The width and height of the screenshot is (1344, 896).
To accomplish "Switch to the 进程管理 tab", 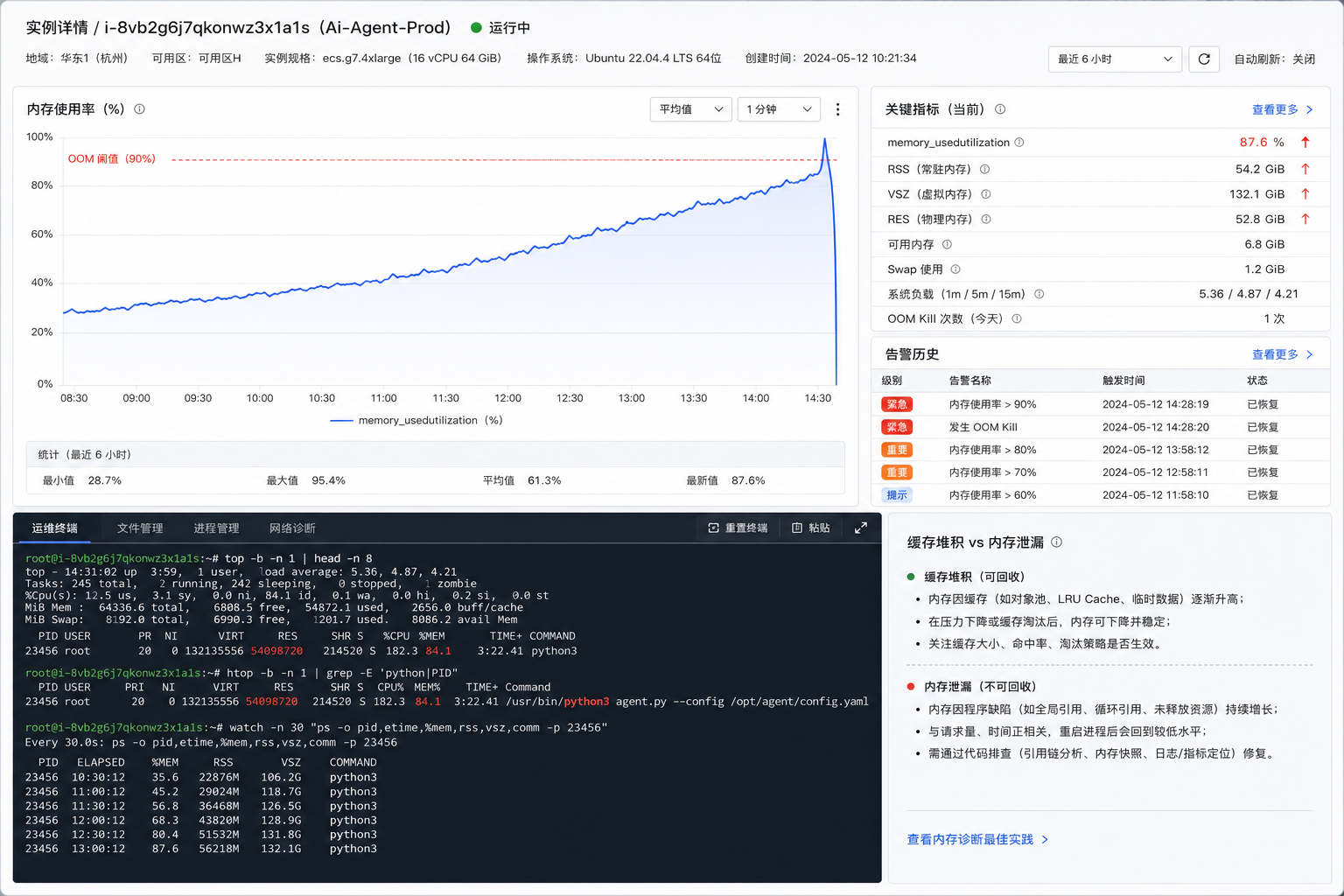I will click(x=216, y=528).
